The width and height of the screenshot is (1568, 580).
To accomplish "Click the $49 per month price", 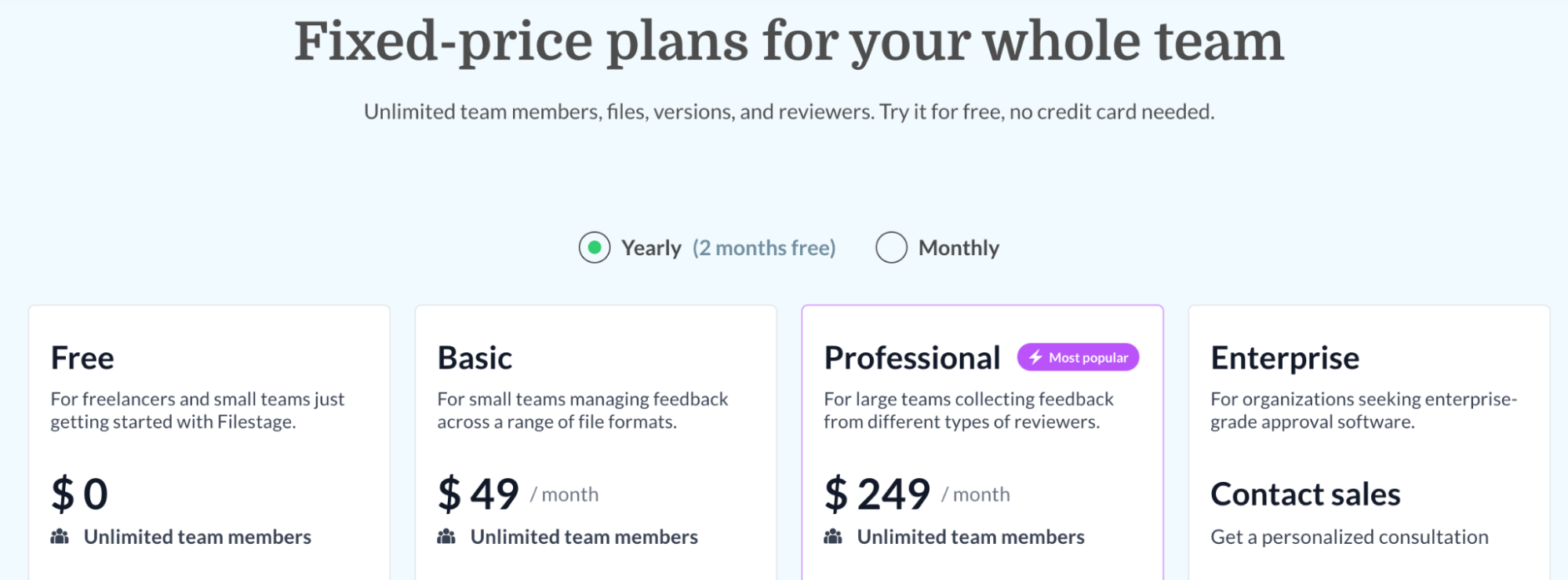I will [478, 494].
